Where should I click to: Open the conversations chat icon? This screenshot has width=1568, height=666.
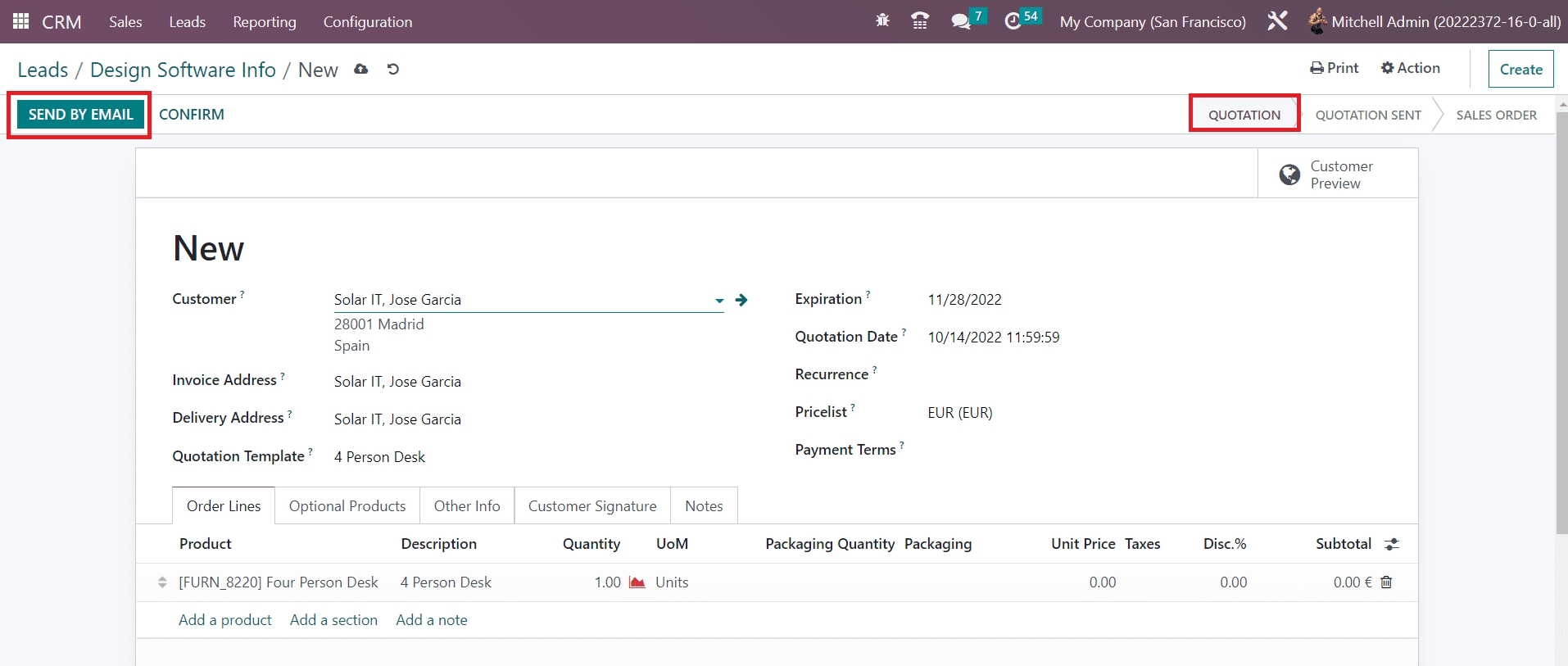tap(960, 21)
